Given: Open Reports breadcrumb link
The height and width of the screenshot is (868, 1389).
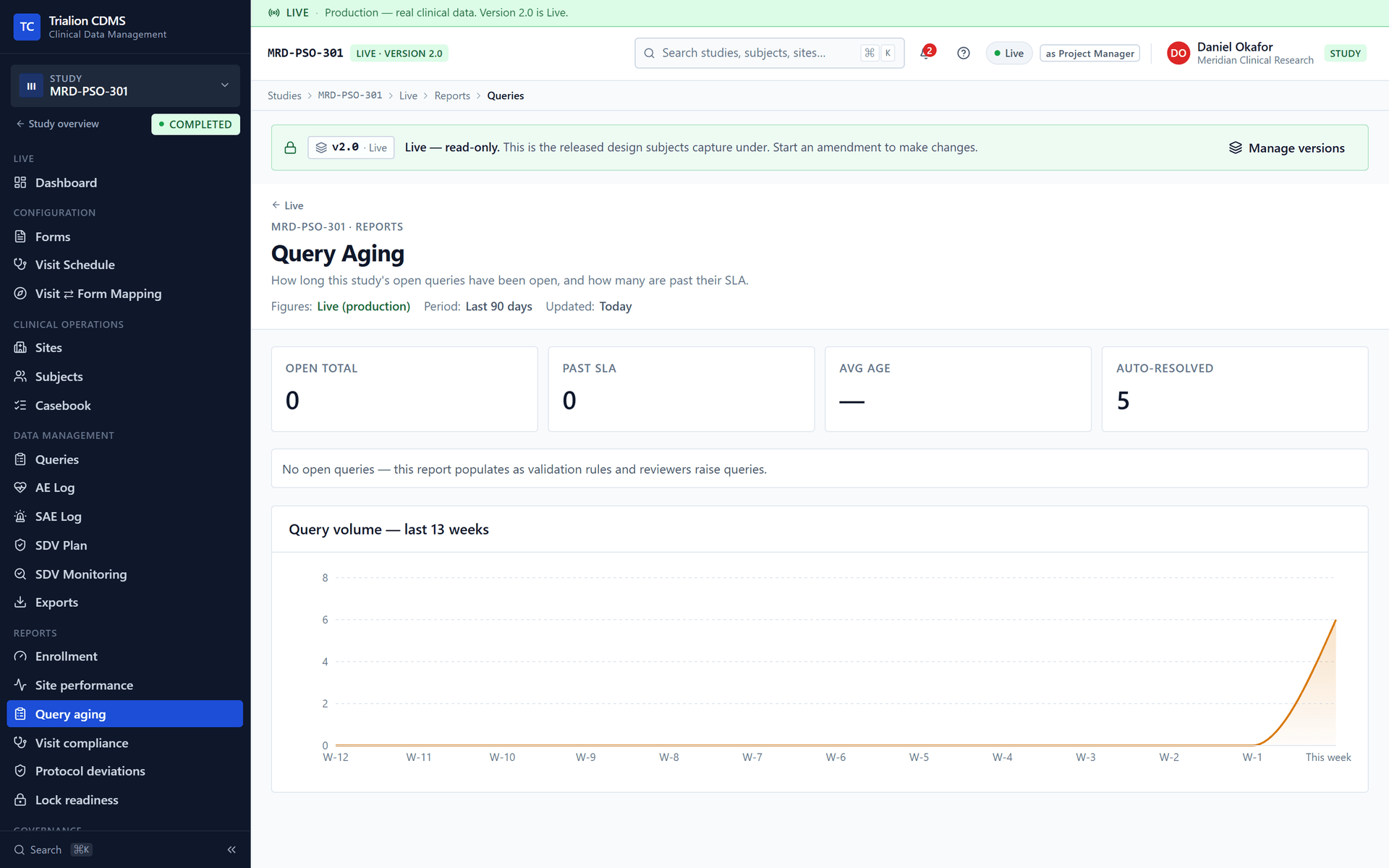Looking at the screenshot, I should 452,95.
